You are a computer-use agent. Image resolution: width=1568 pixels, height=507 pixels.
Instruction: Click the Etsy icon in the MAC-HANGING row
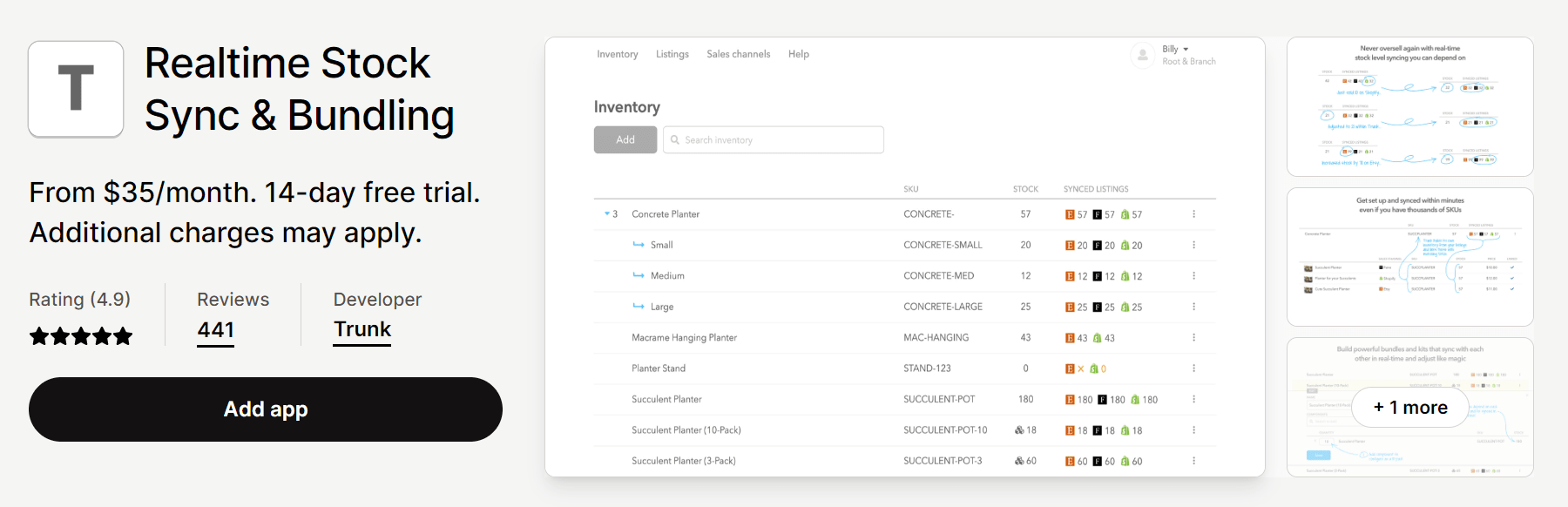1070,338
